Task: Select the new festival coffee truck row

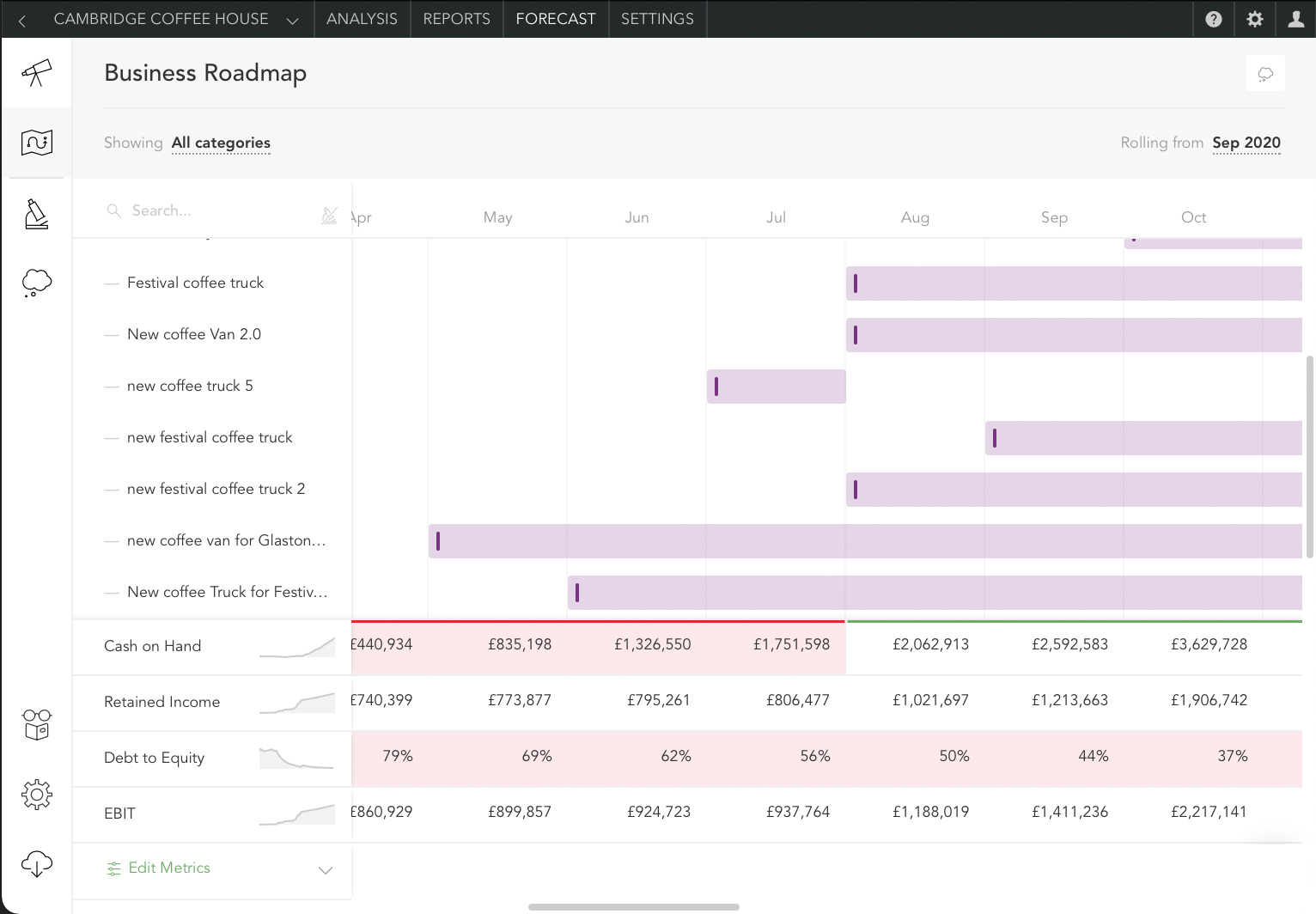Action: 212,437
